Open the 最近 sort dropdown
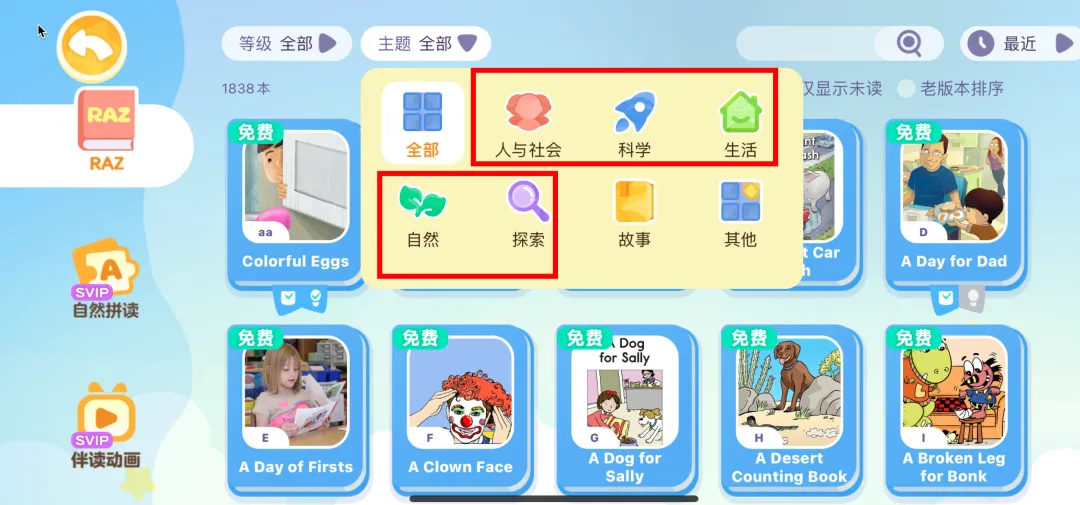 [1021, 44]
